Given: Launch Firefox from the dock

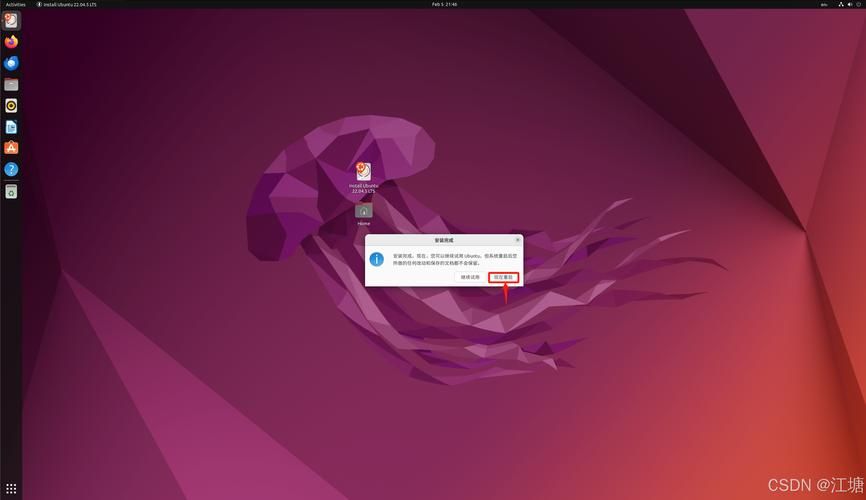Looking at the screenshot, I should (x=11, y=42).
